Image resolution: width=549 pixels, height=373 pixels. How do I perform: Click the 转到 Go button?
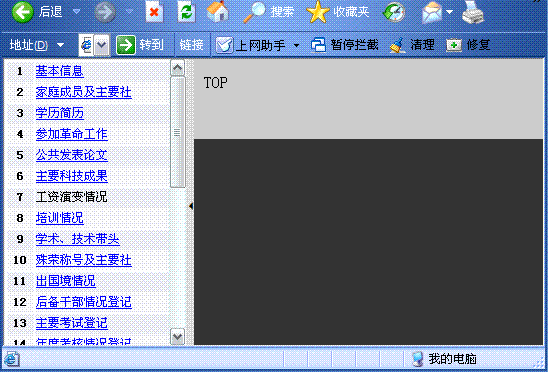[140, 45]
